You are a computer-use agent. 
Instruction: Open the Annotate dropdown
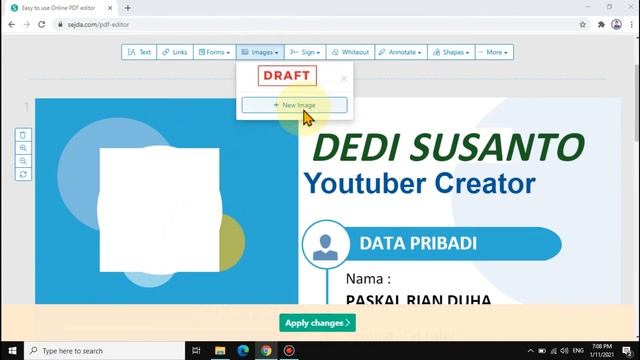(x=400, y=52)
